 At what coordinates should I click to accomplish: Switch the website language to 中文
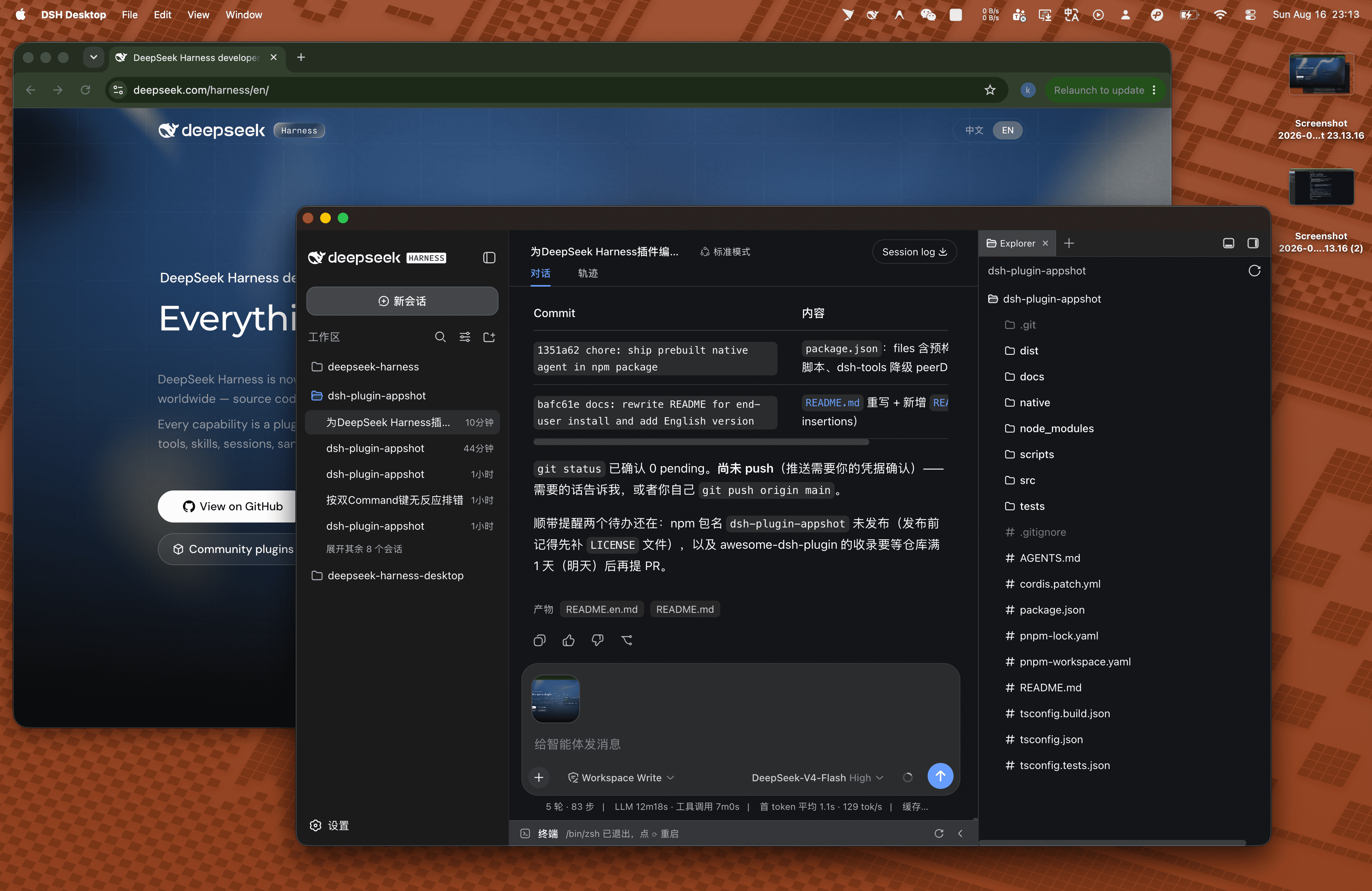(x=974, y=130)
